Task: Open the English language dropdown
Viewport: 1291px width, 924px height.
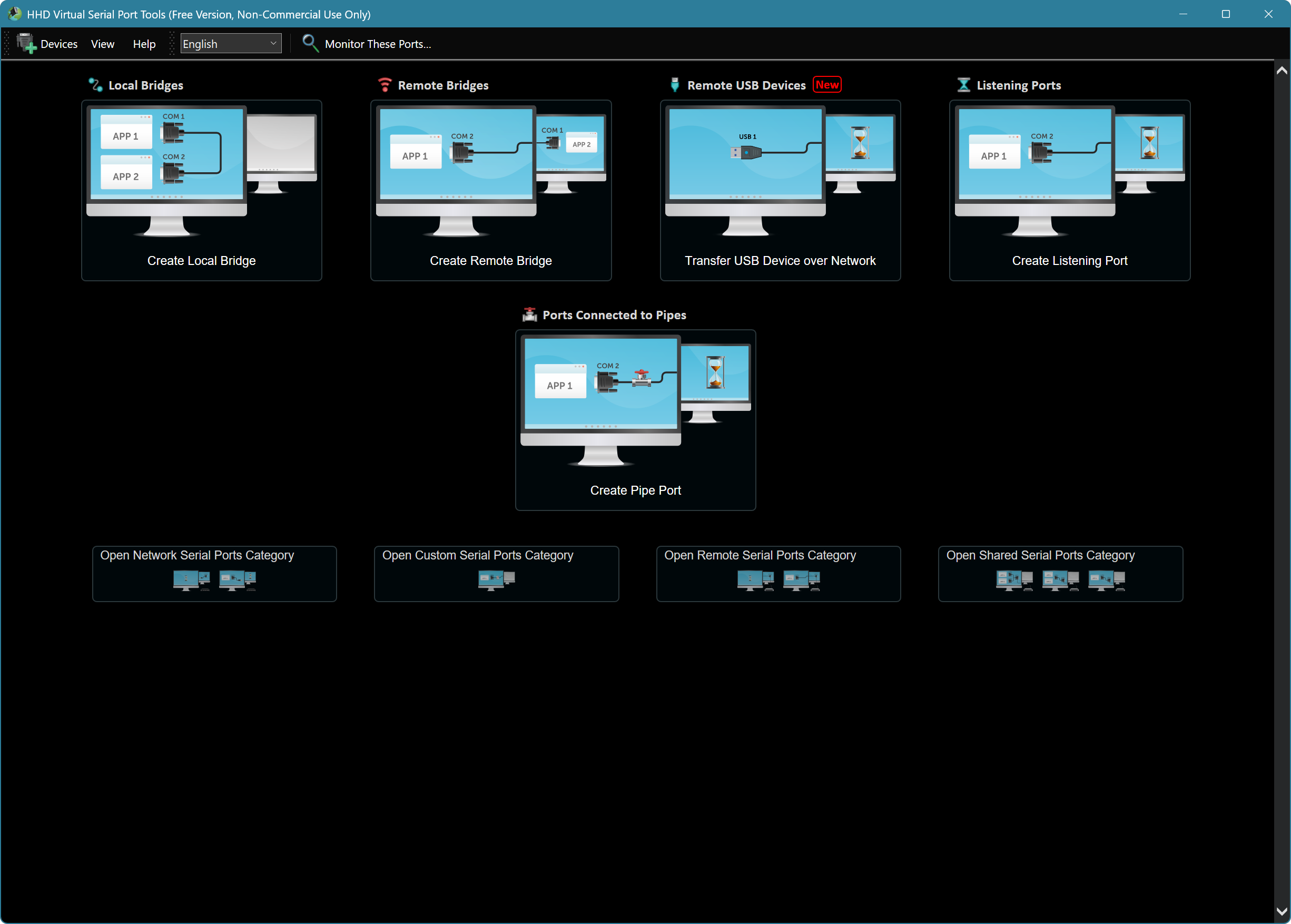Action: pos(231,43)
